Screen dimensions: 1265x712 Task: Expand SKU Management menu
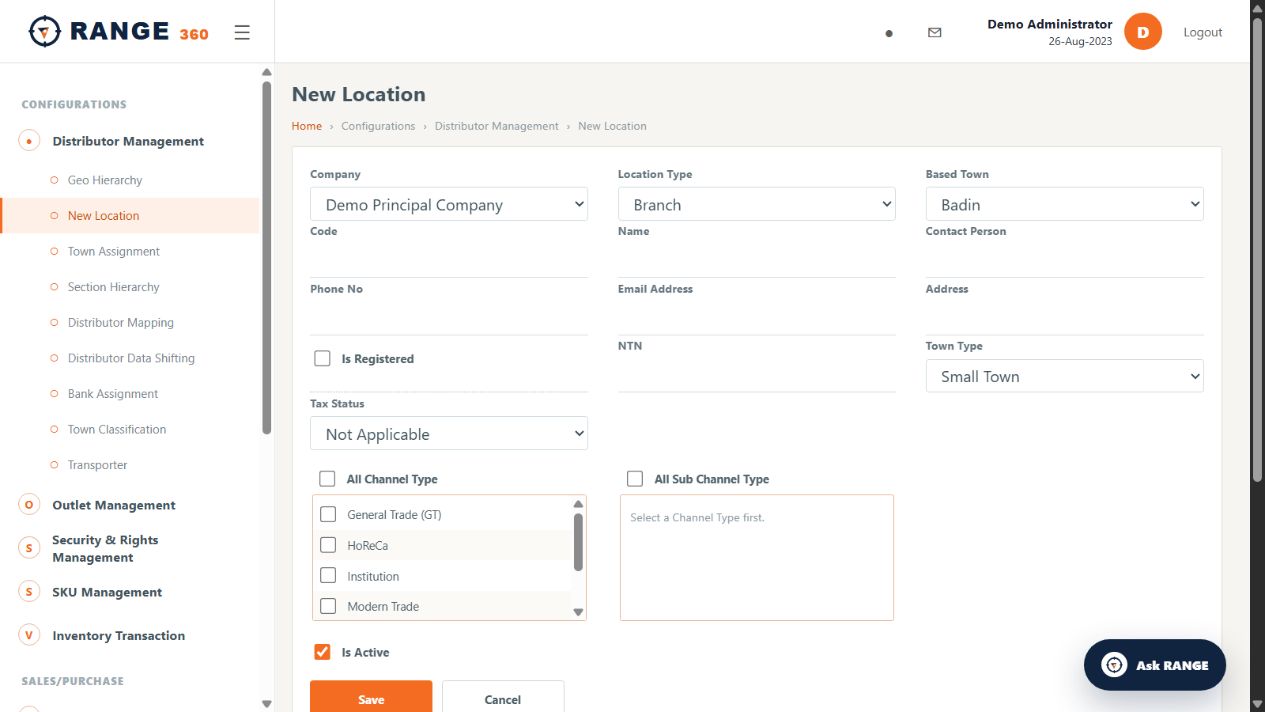click(107, 592)
